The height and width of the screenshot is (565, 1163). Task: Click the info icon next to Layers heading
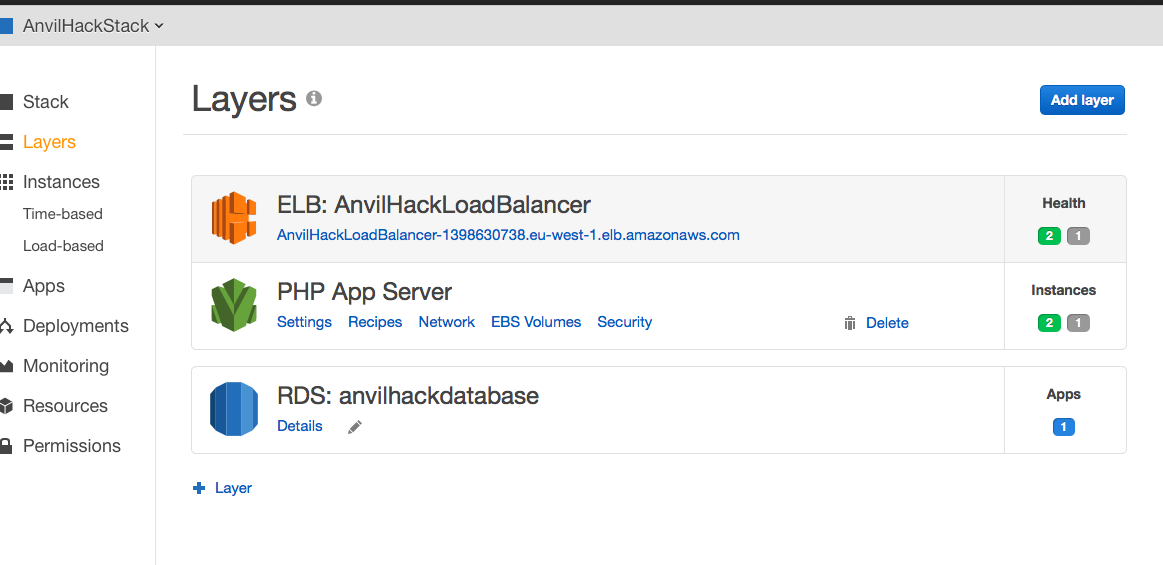[x=314, y=98]
